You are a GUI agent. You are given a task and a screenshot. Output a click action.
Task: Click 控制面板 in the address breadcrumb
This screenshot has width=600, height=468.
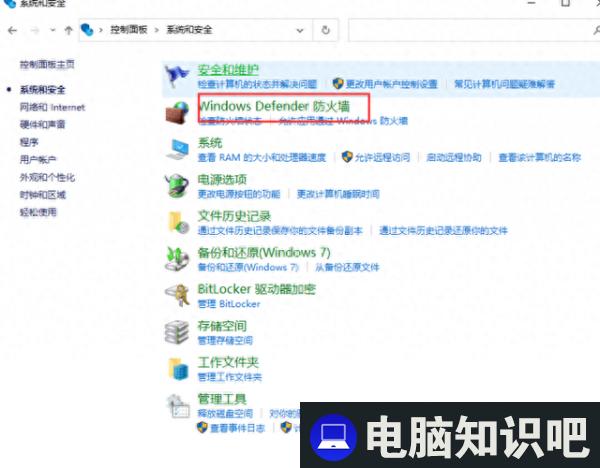click(129, 29)
